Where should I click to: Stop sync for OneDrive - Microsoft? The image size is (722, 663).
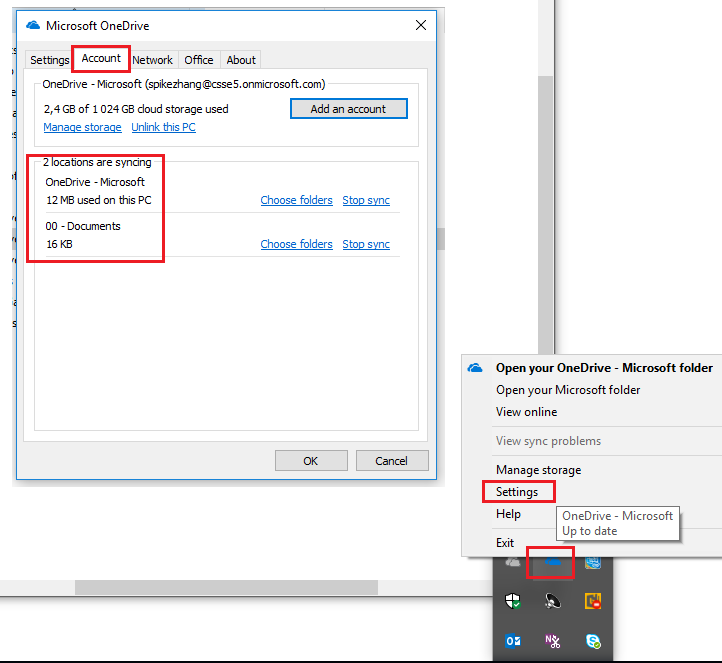point(366,200)
